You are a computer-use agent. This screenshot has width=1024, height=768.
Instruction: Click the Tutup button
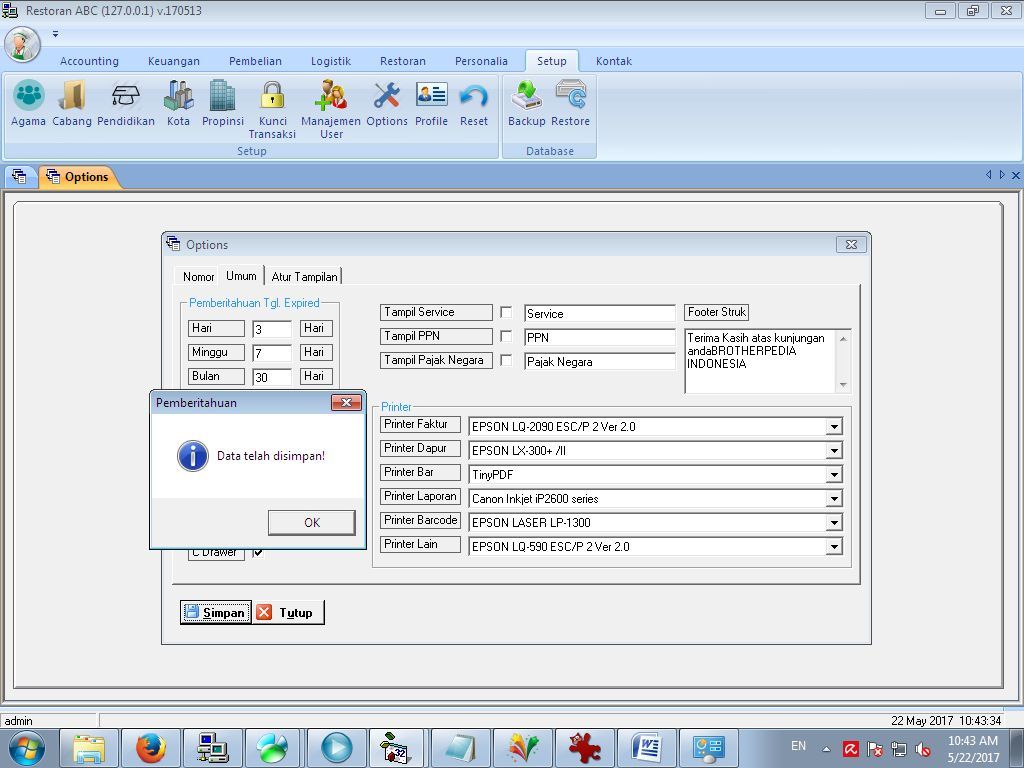pyautogui.click(x=288, y=612)
